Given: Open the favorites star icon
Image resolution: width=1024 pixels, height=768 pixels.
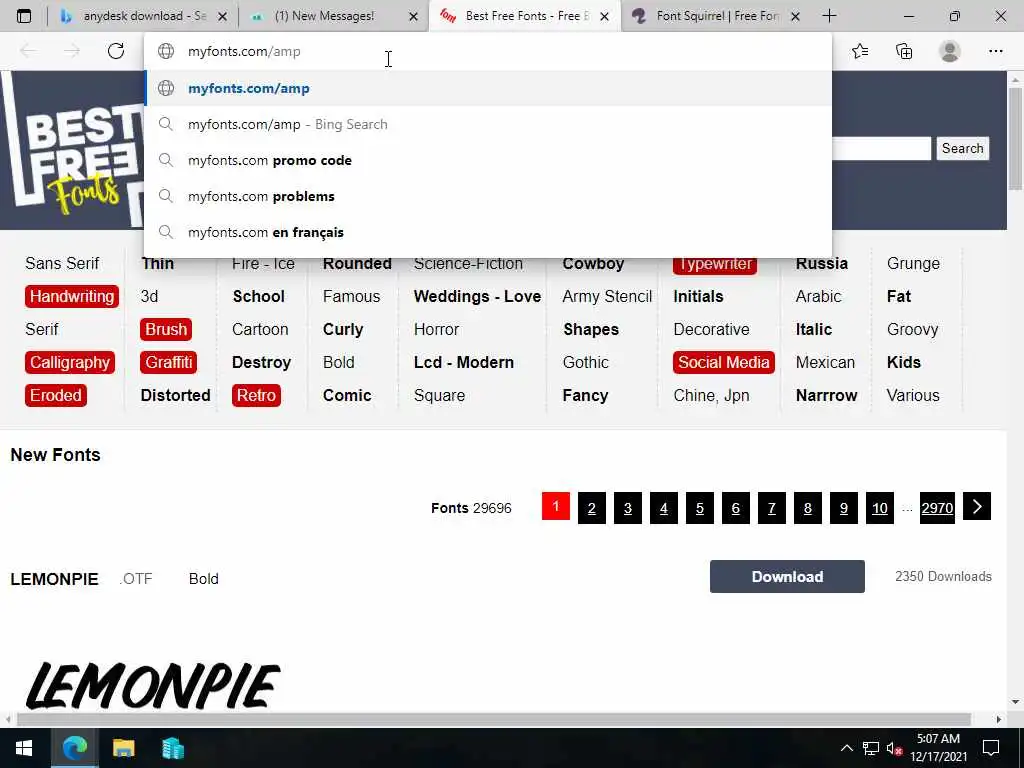Looking at the screenshot, I should (860, 51).
